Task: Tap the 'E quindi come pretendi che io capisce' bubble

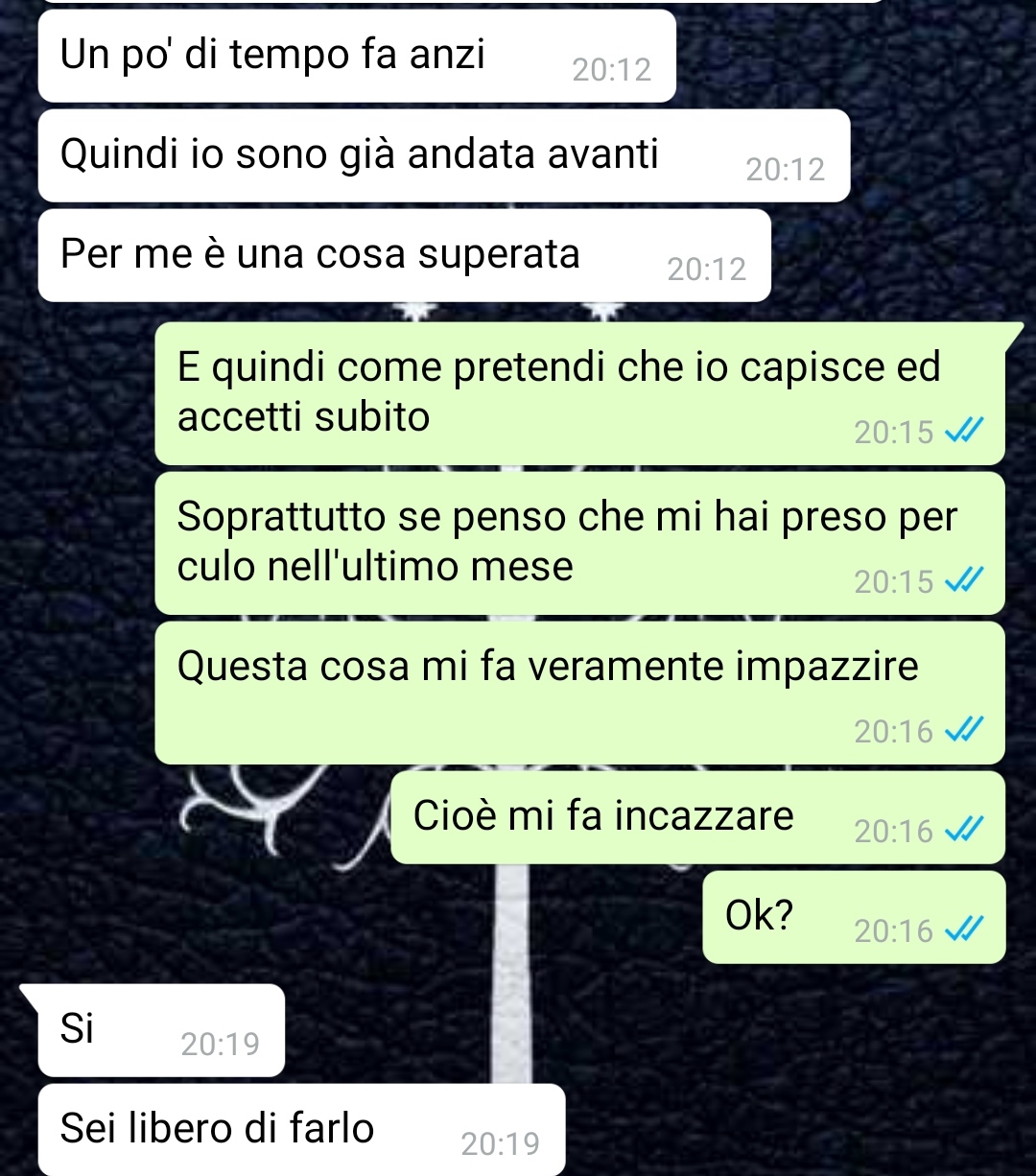Action: 579,393
